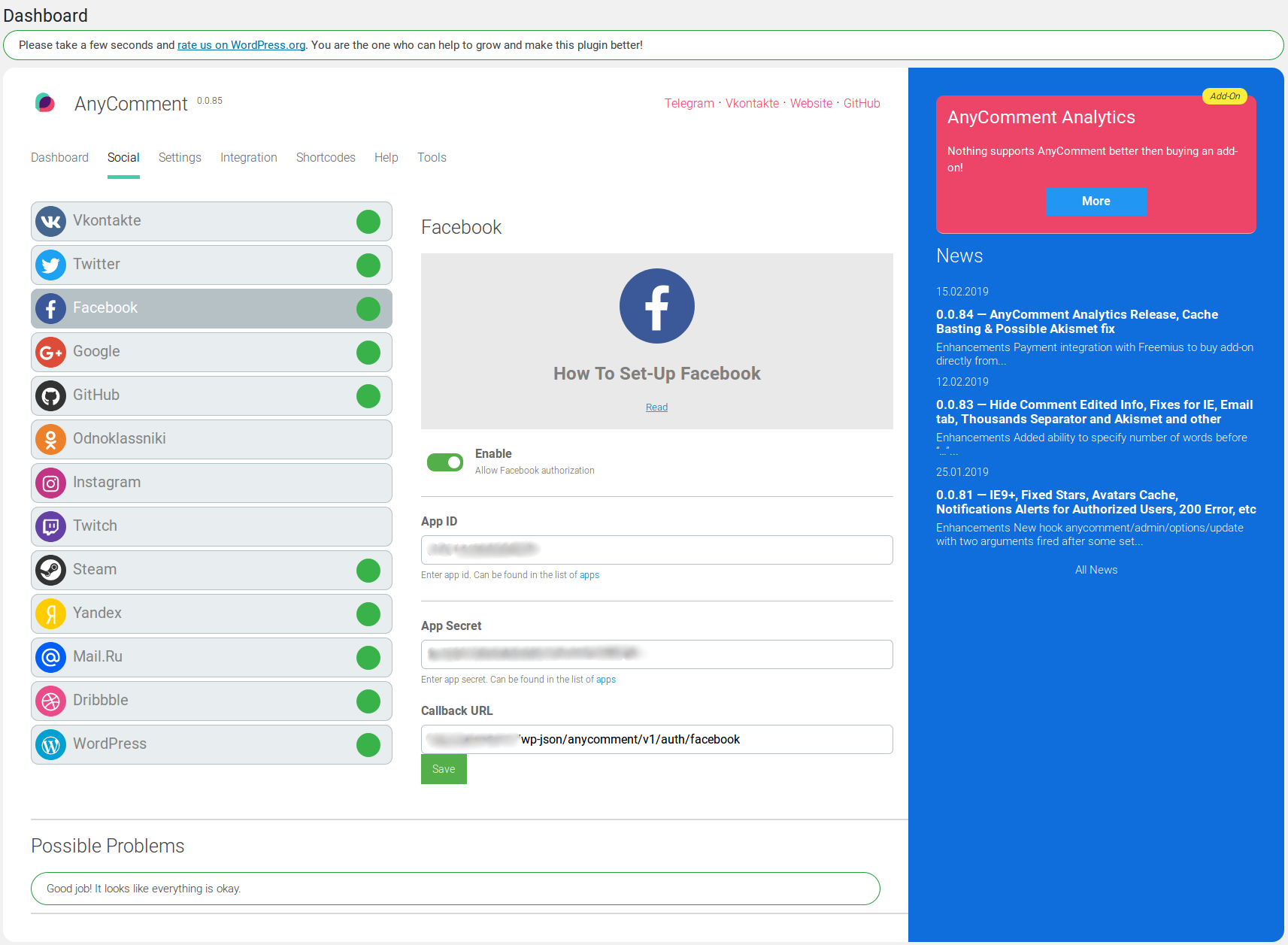Select the Social tab
1288x945 pixels.
[123, 157]
